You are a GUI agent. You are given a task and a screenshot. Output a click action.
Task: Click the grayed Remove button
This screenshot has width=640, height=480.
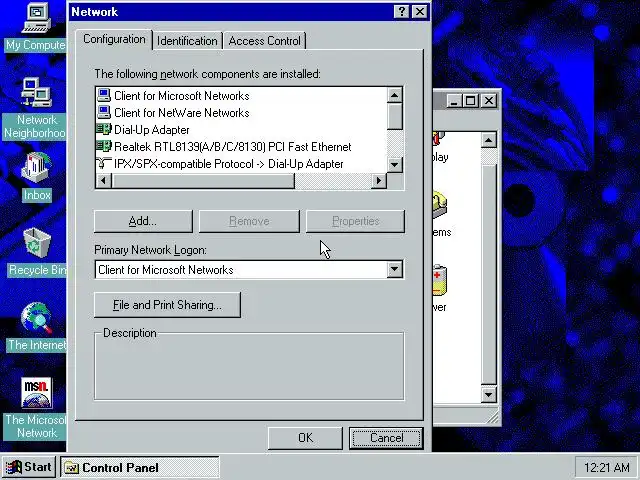click(x=249, y=221)
